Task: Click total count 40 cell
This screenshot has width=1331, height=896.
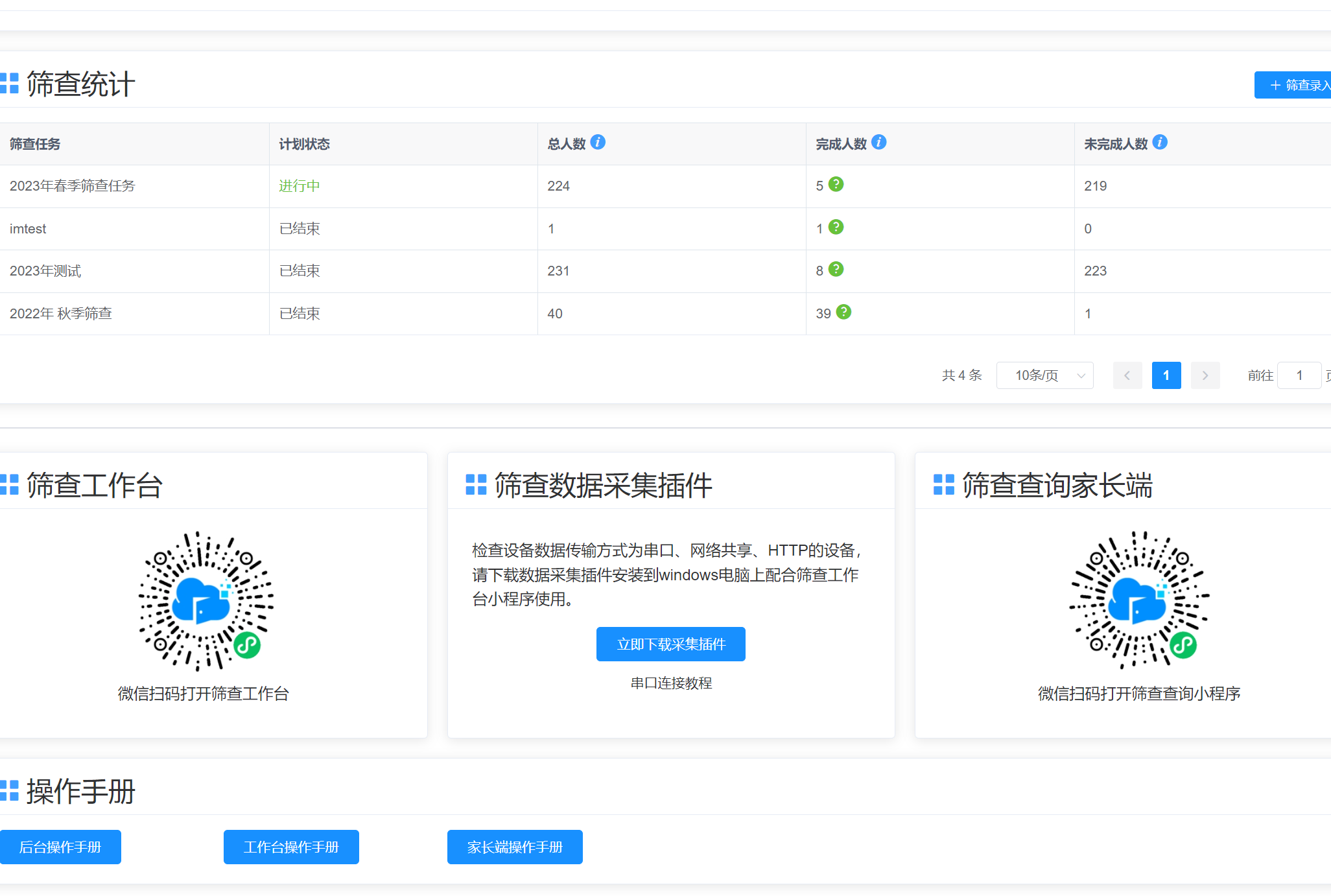Action: pos(672,314)
